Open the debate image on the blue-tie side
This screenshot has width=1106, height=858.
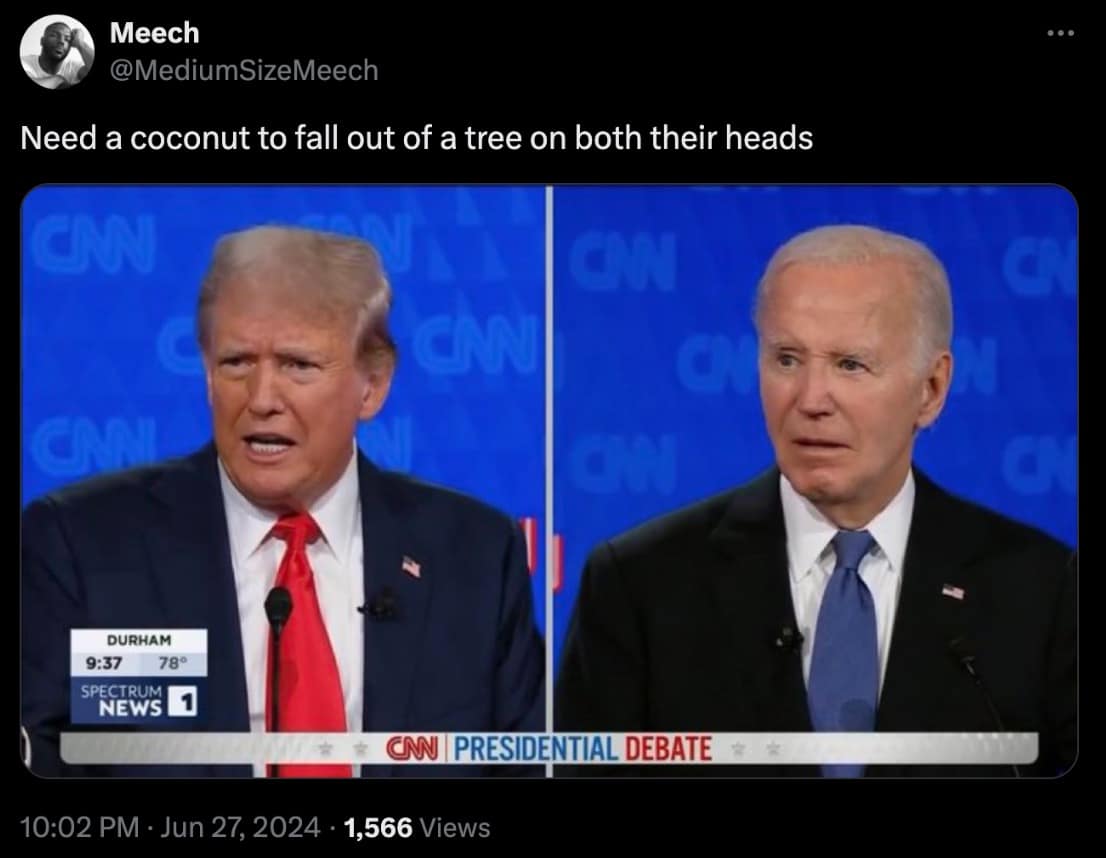point(815,481)
